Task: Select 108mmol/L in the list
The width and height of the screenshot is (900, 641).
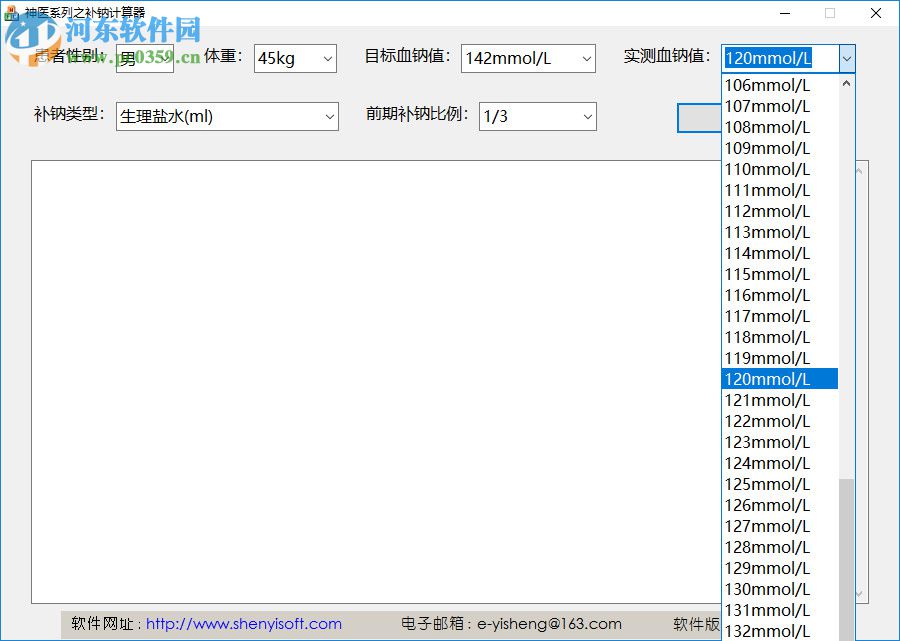Action: [779, 127]
